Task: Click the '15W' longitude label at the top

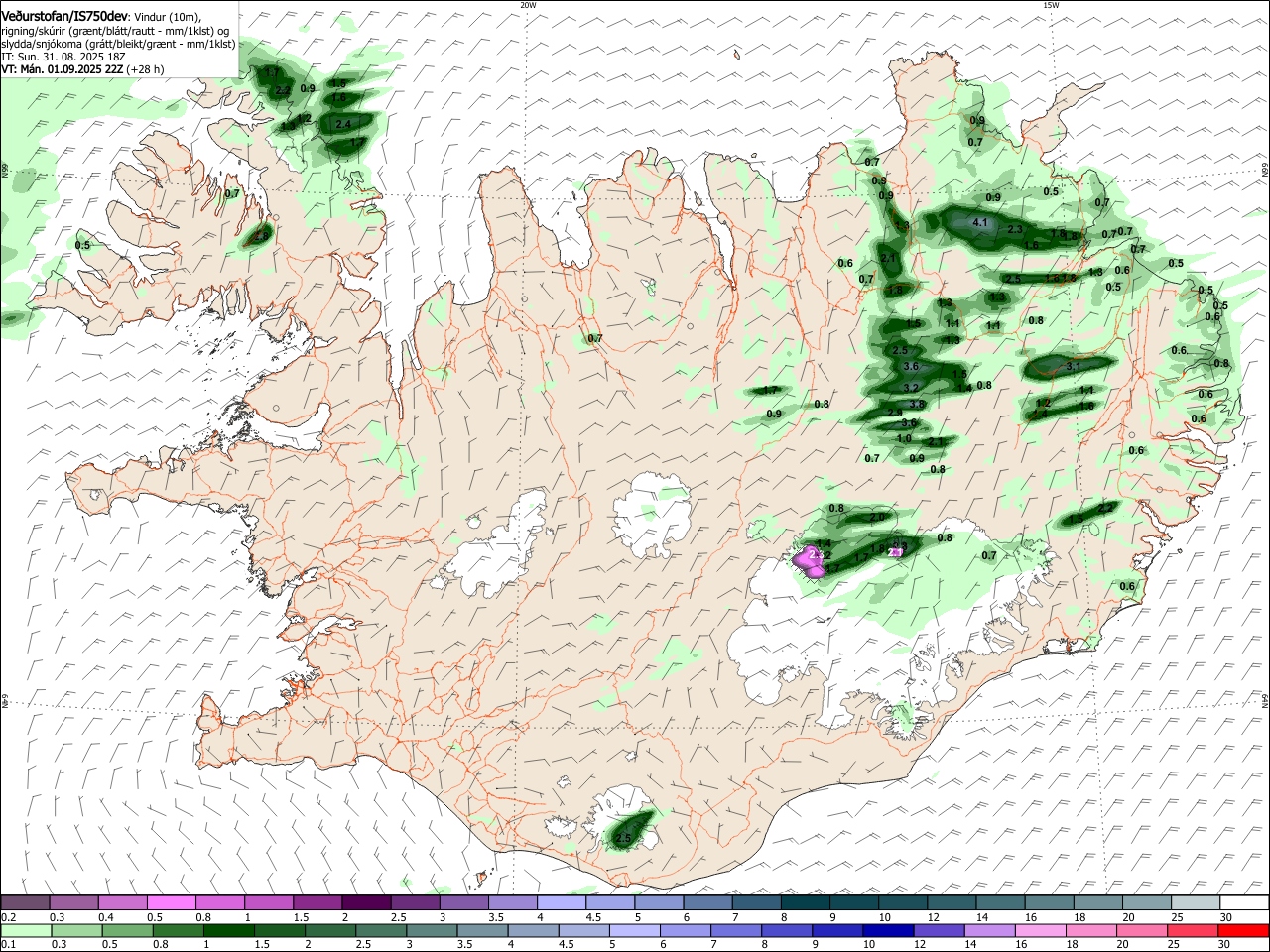Action: click(1050, 5)
